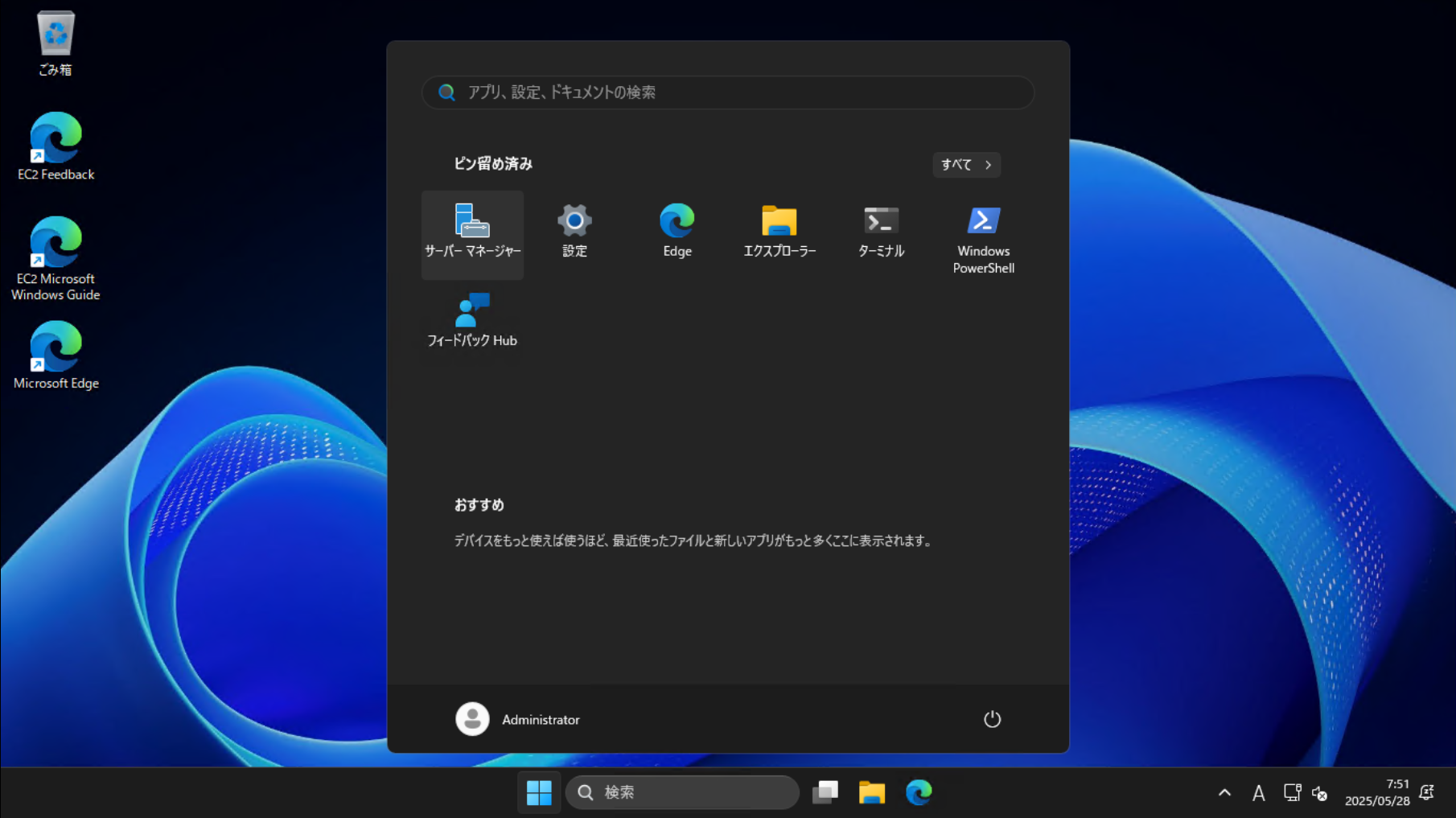Show all apps with すべて button
This screenshot has height=818, width=1456.
pyautogui.click(x=966, y=164)
